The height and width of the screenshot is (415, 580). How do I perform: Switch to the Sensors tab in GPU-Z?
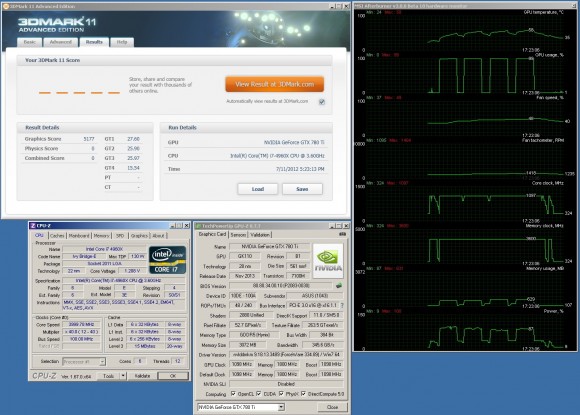point(238,235)
